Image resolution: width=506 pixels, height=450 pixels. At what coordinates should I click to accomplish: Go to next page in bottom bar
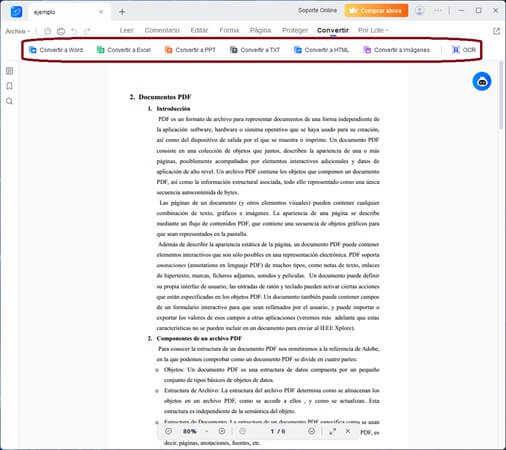coord(311,431)
